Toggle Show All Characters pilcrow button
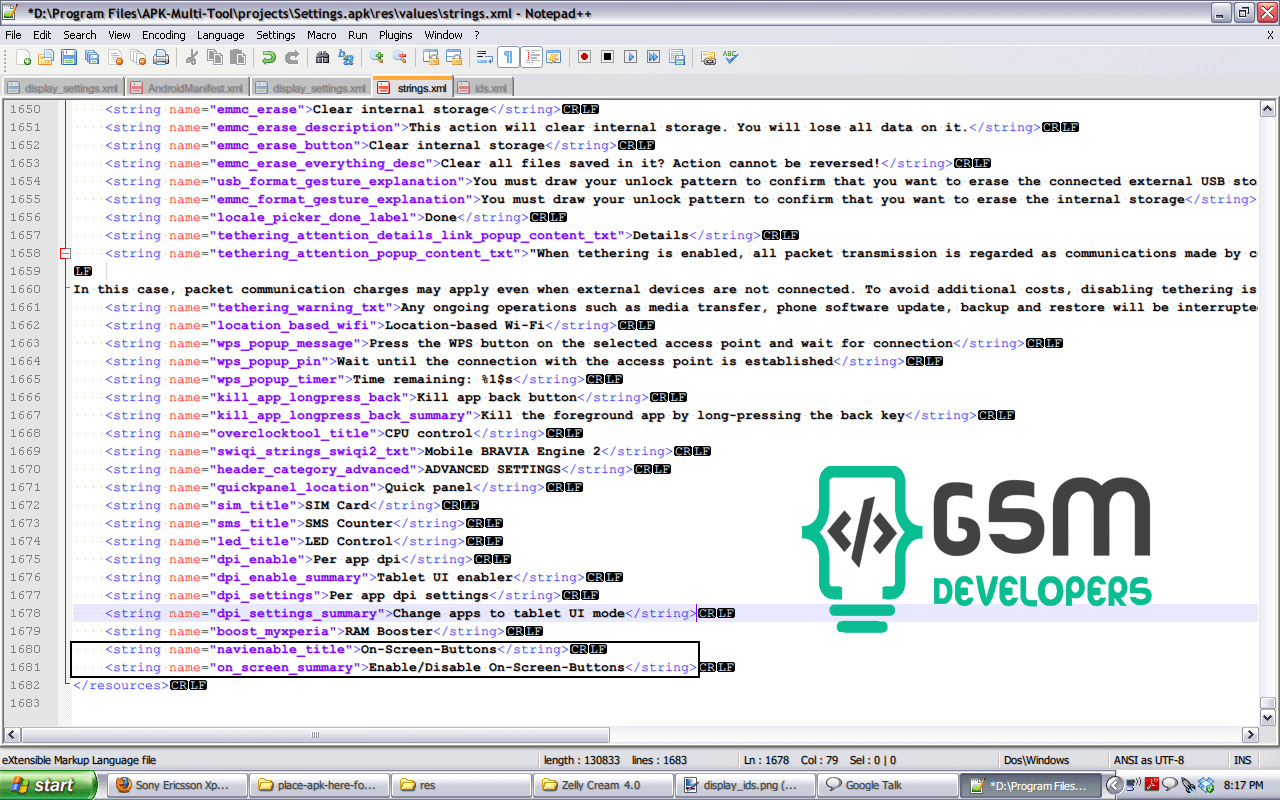 507,57
